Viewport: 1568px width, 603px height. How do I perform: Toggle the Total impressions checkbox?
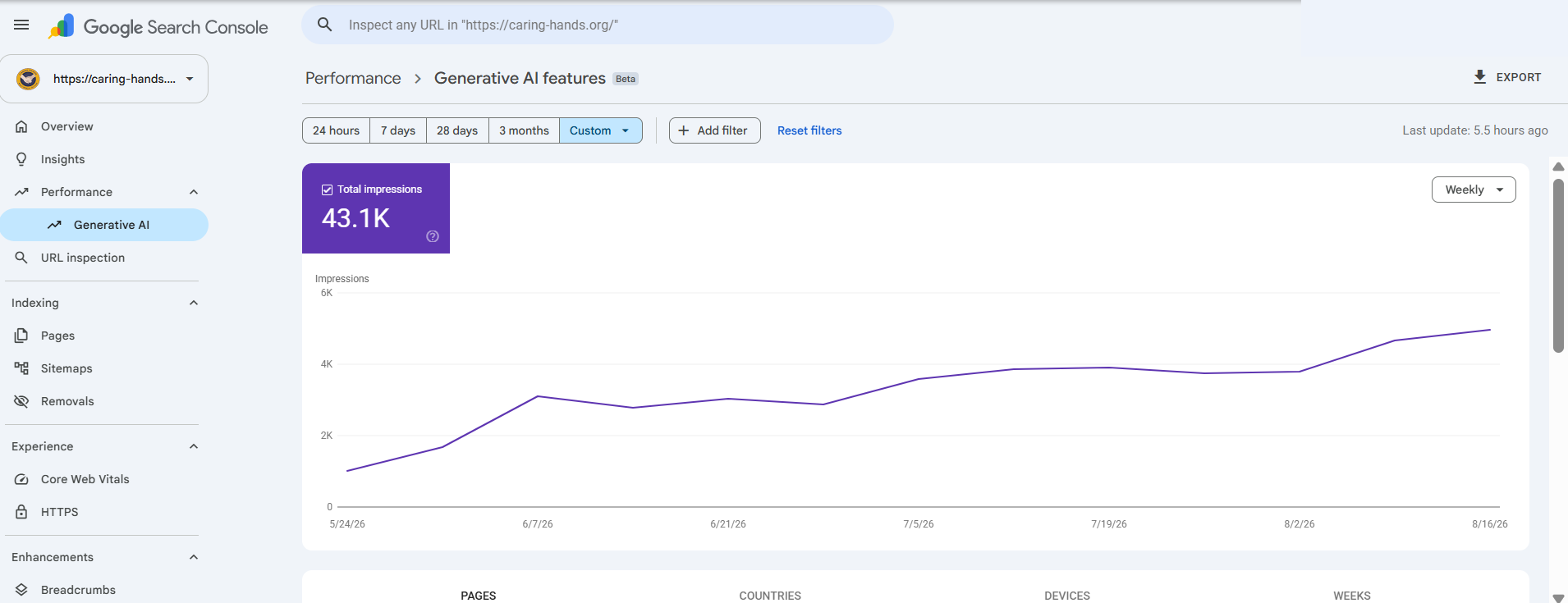[x=328, y=190]
